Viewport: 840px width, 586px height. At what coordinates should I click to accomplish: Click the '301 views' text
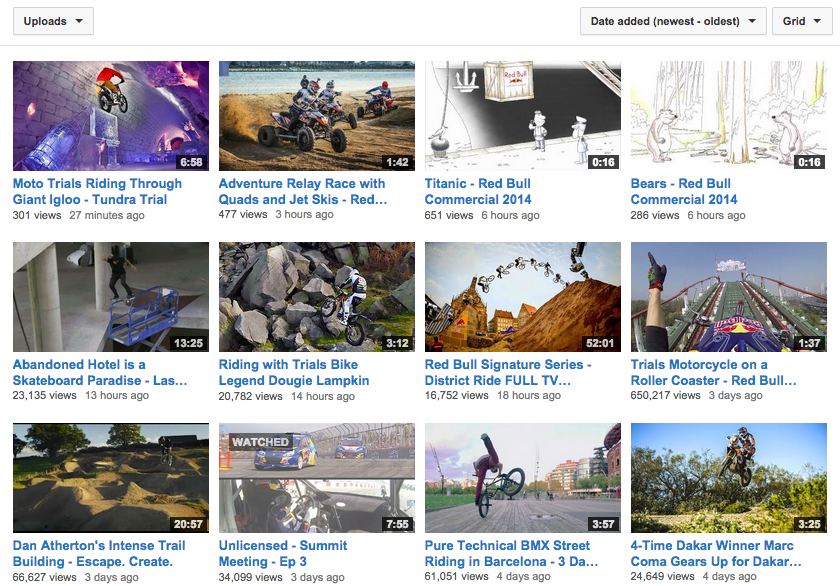point(37,215)
